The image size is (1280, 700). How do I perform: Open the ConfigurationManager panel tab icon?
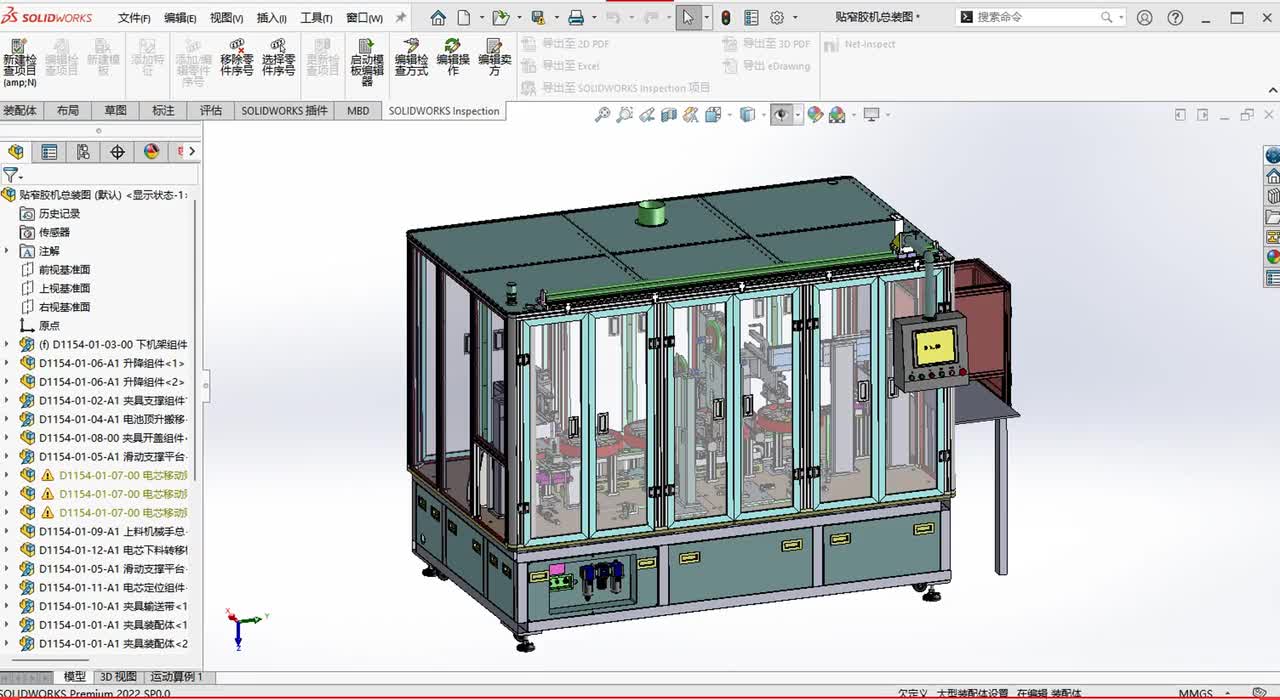[x=83, y=152]
